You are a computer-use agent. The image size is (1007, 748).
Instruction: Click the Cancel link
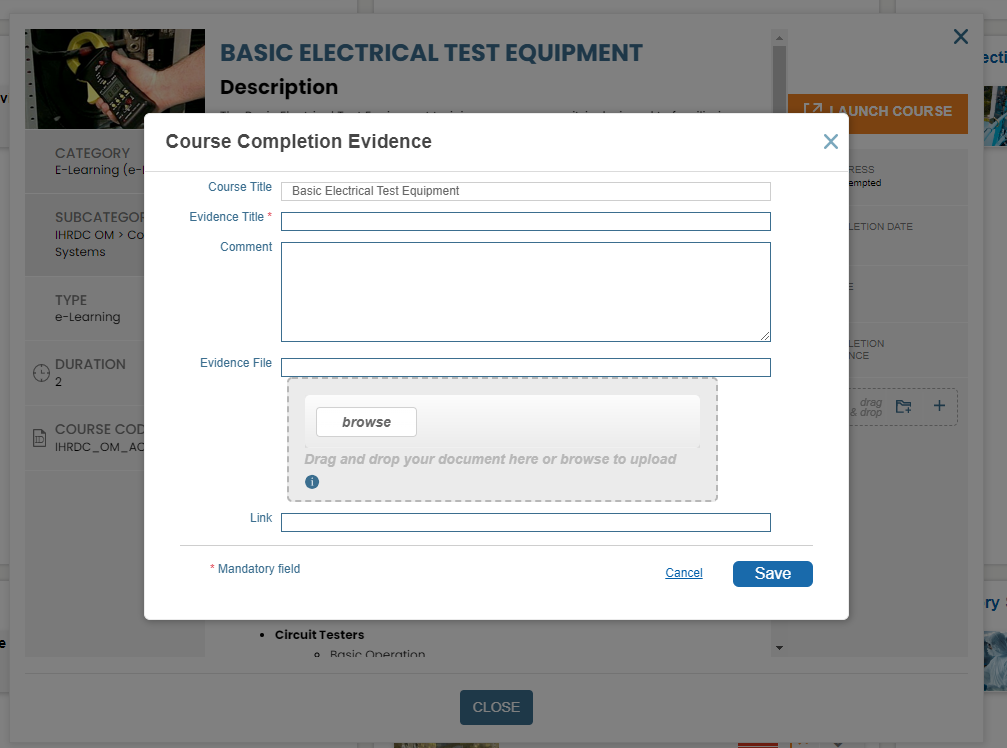(x=683, y=573)
